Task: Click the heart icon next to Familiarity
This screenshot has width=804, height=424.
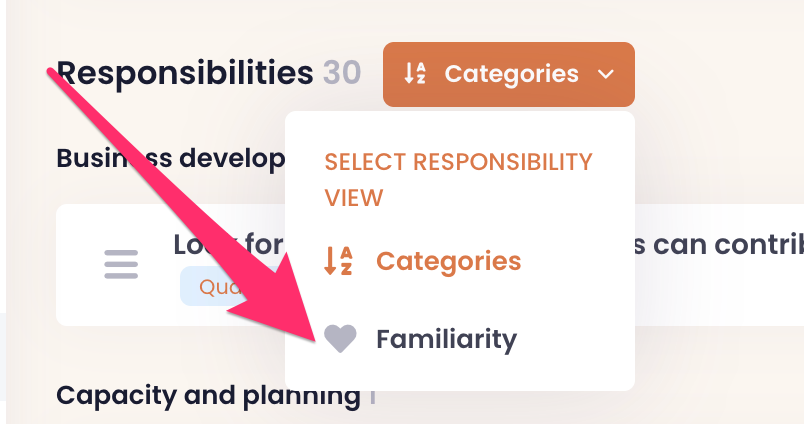Action: pos(340,340)
